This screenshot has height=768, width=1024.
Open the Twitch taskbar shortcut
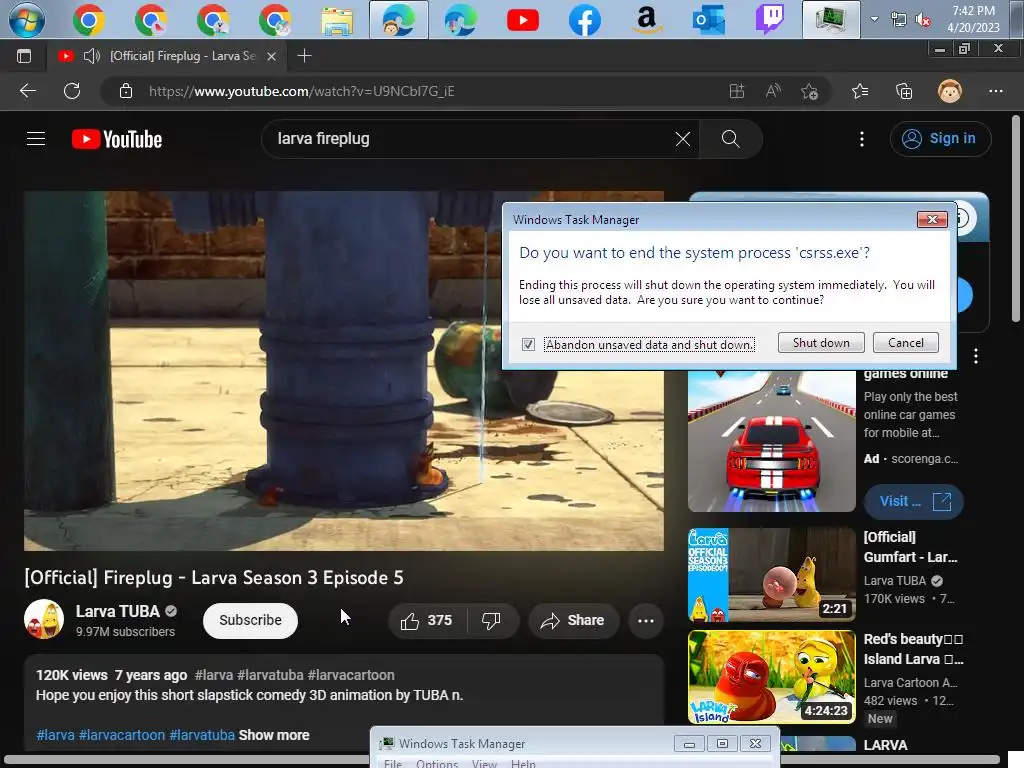tap(770, 20)
